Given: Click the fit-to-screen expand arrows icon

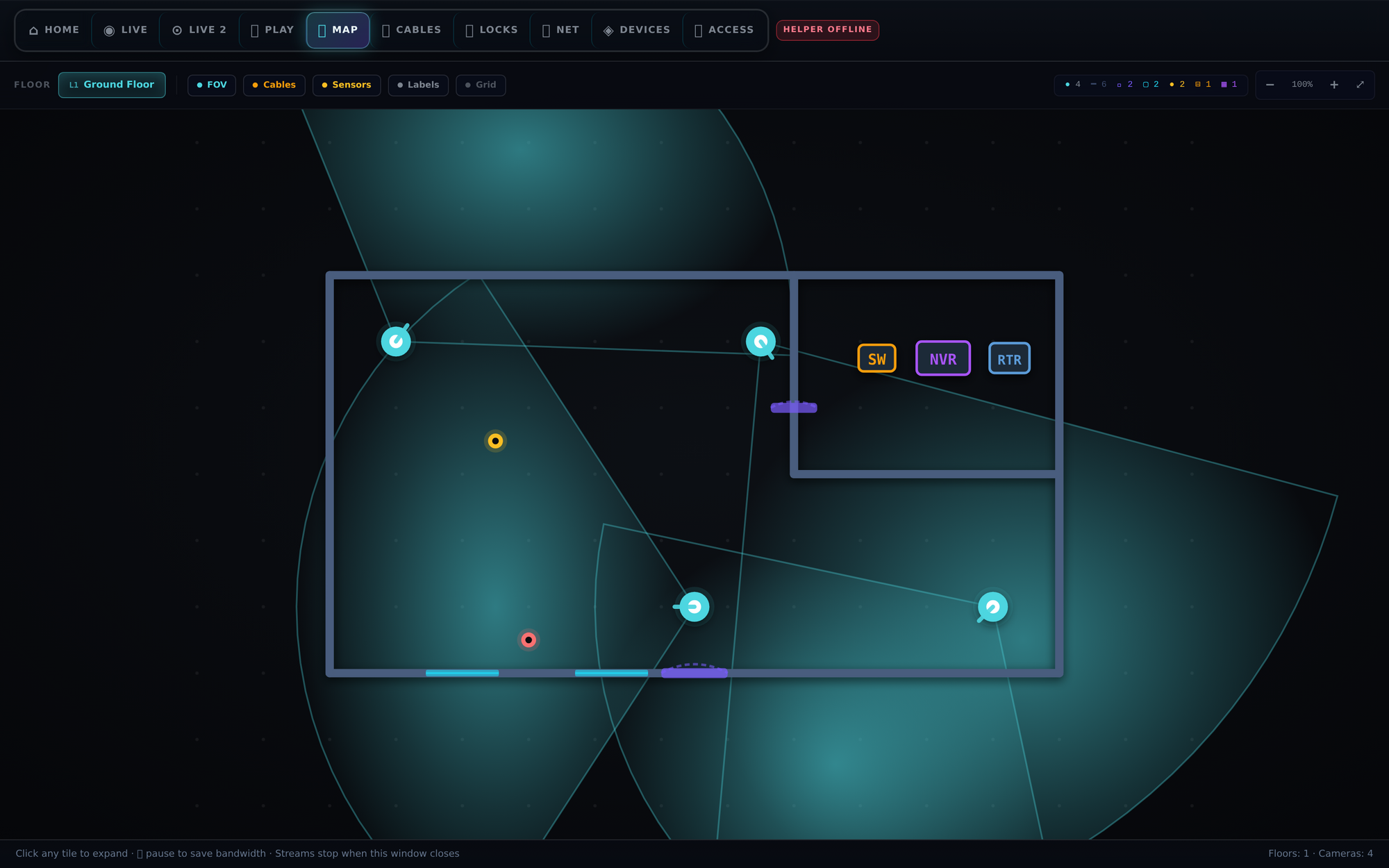Looking at the screenshot, I should pos(1360,85).
